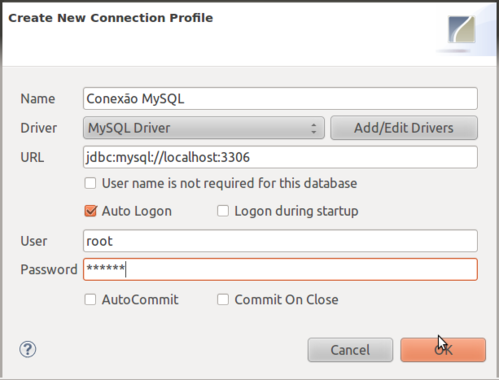The height and width of the screenshot is (380, 499).
Task: Click the 'Create New Connection Profile' title
Action: pyautogui.click(x=110, y=18)
